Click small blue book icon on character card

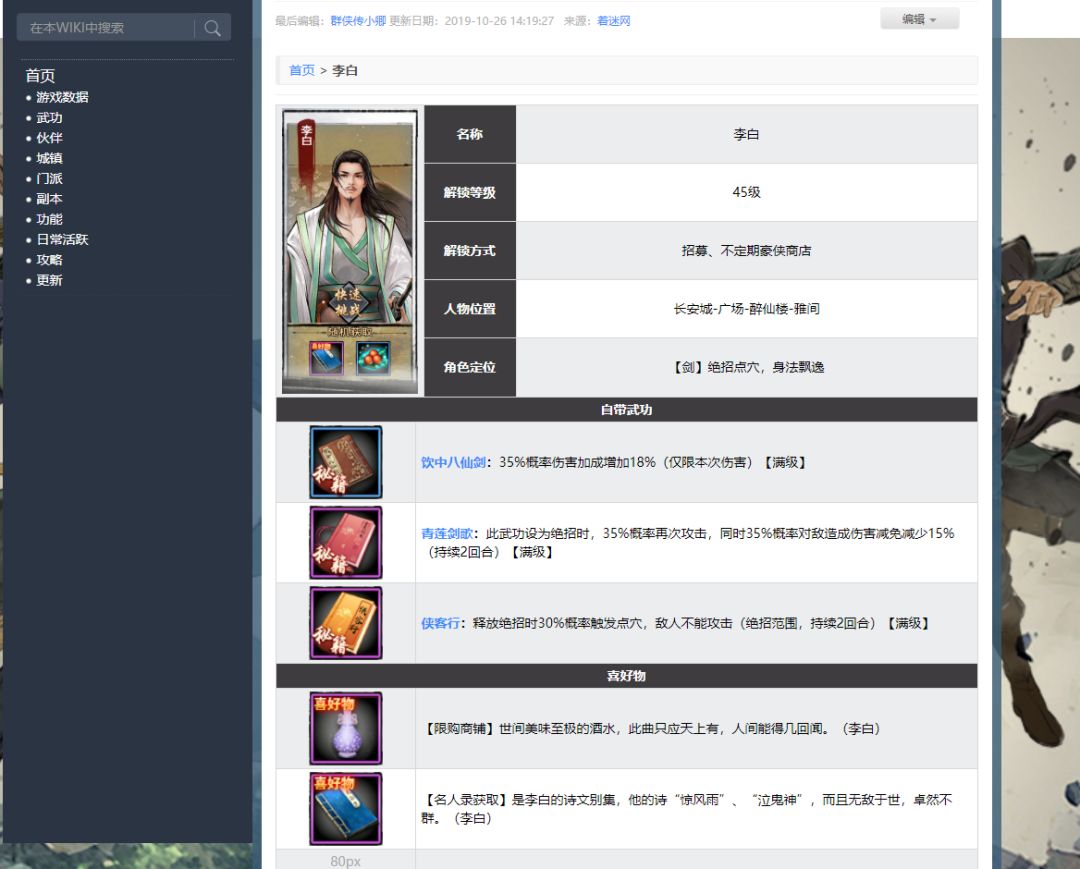tap(326, 358)
